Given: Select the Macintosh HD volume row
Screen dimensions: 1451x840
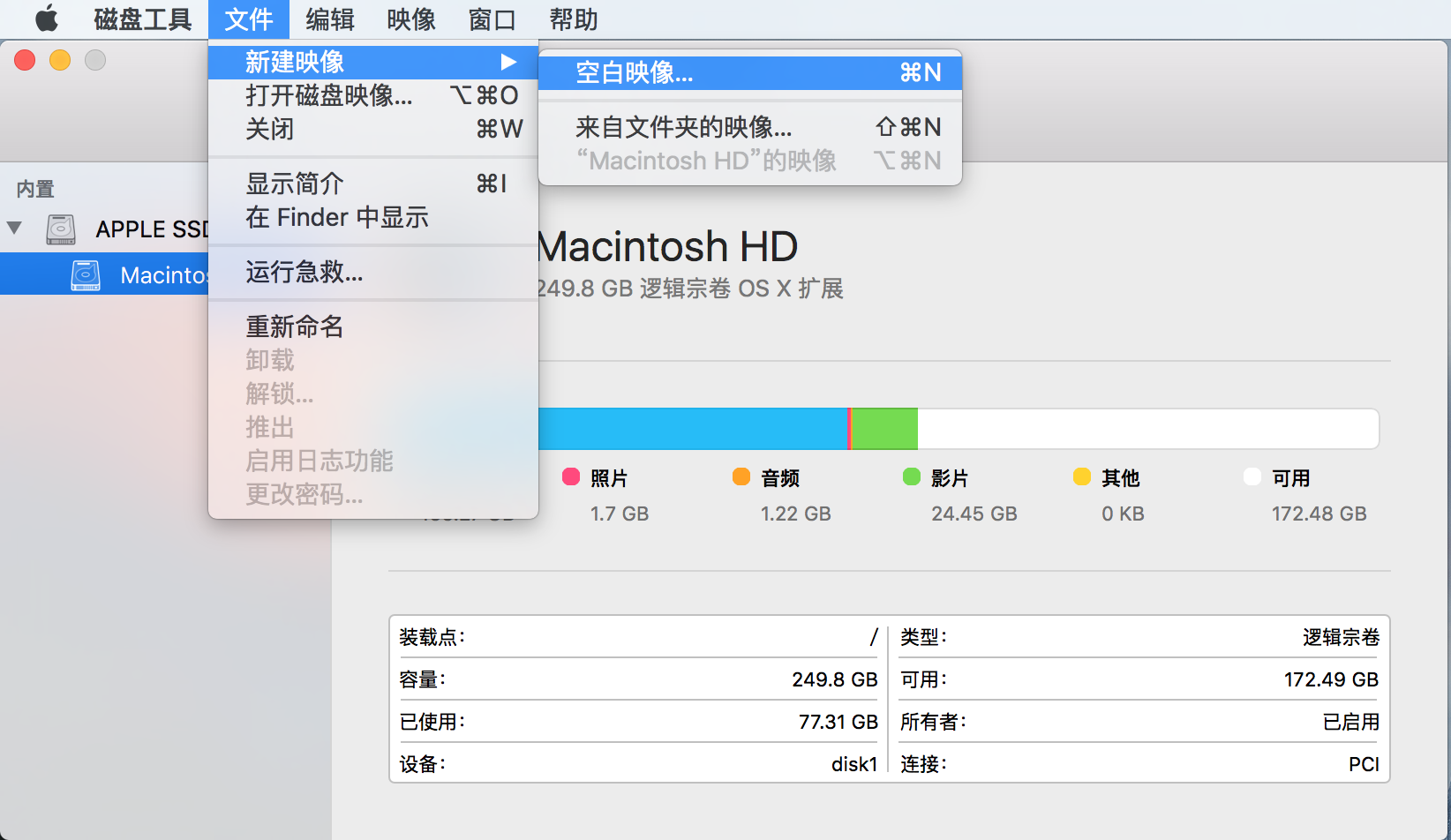Looking at the screenshot, I should pyautogui.click(x=104, y=274).
